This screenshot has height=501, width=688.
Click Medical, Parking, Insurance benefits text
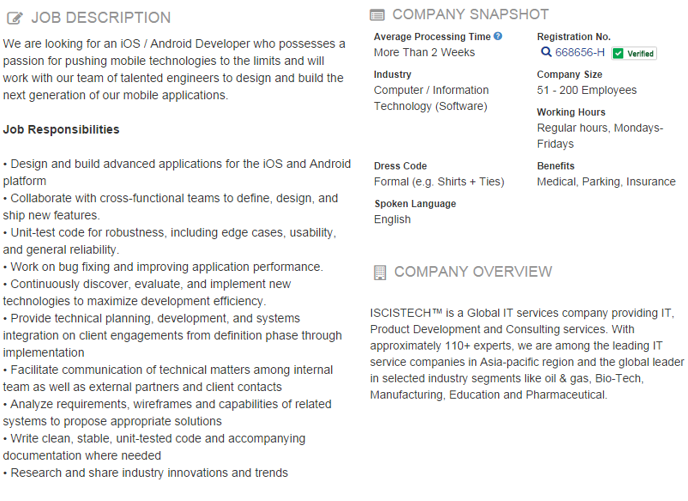pyautogui.click(x=606, y=182)
